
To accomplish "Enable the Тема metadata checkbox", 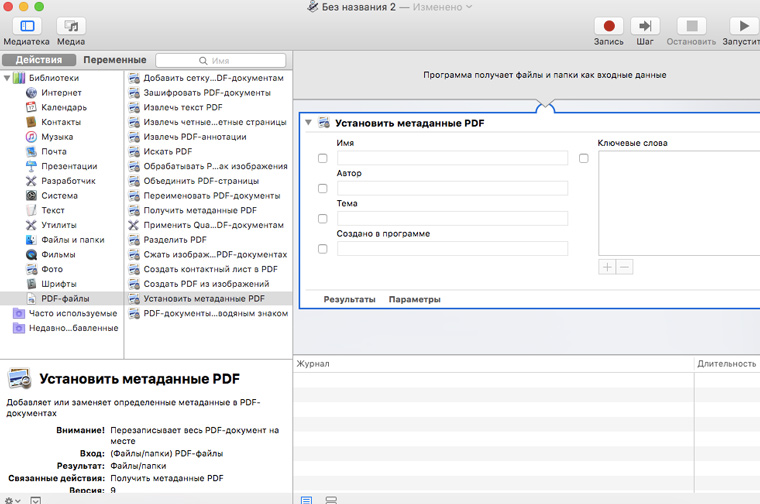I will click(322, 219).
